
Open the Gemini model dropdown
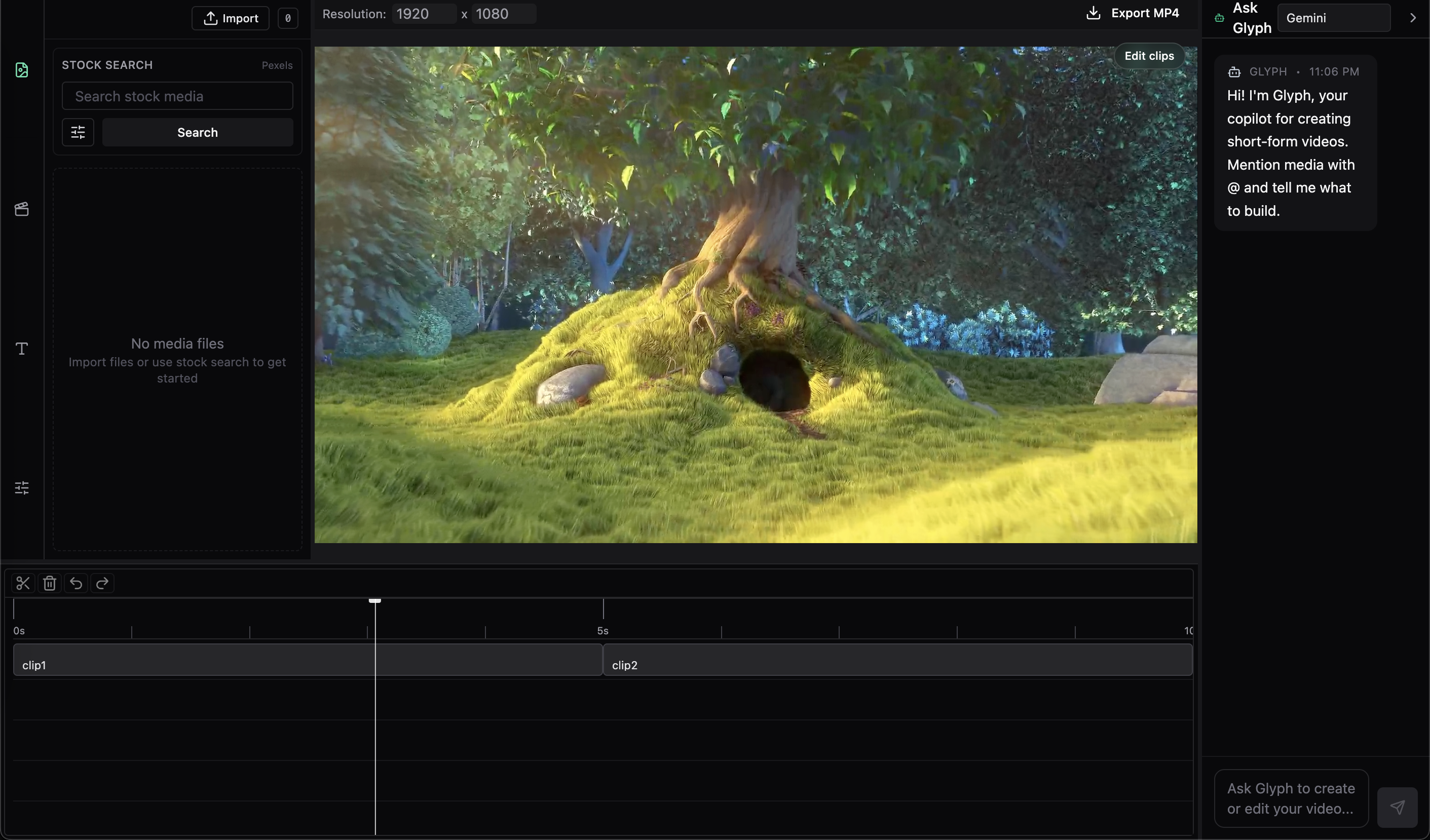tap(1334, 18)
